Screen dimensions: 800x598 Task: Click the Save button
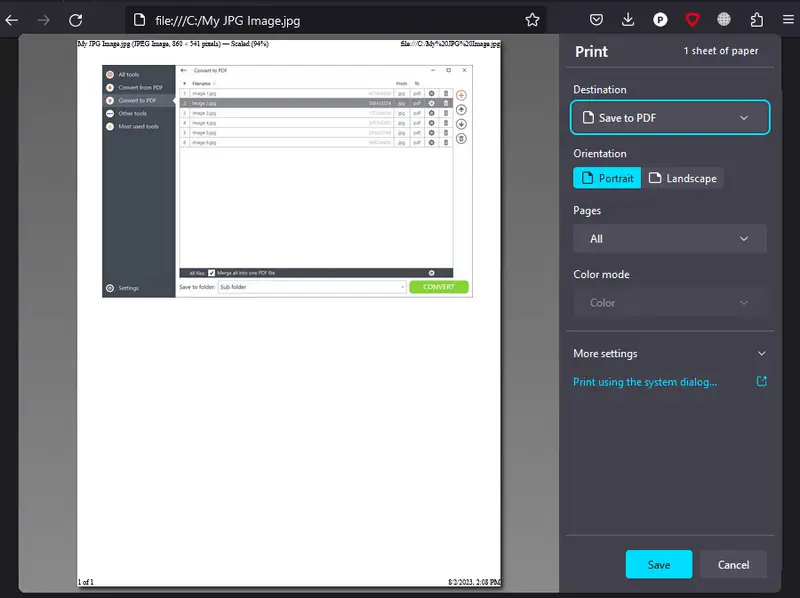[658, 564]
